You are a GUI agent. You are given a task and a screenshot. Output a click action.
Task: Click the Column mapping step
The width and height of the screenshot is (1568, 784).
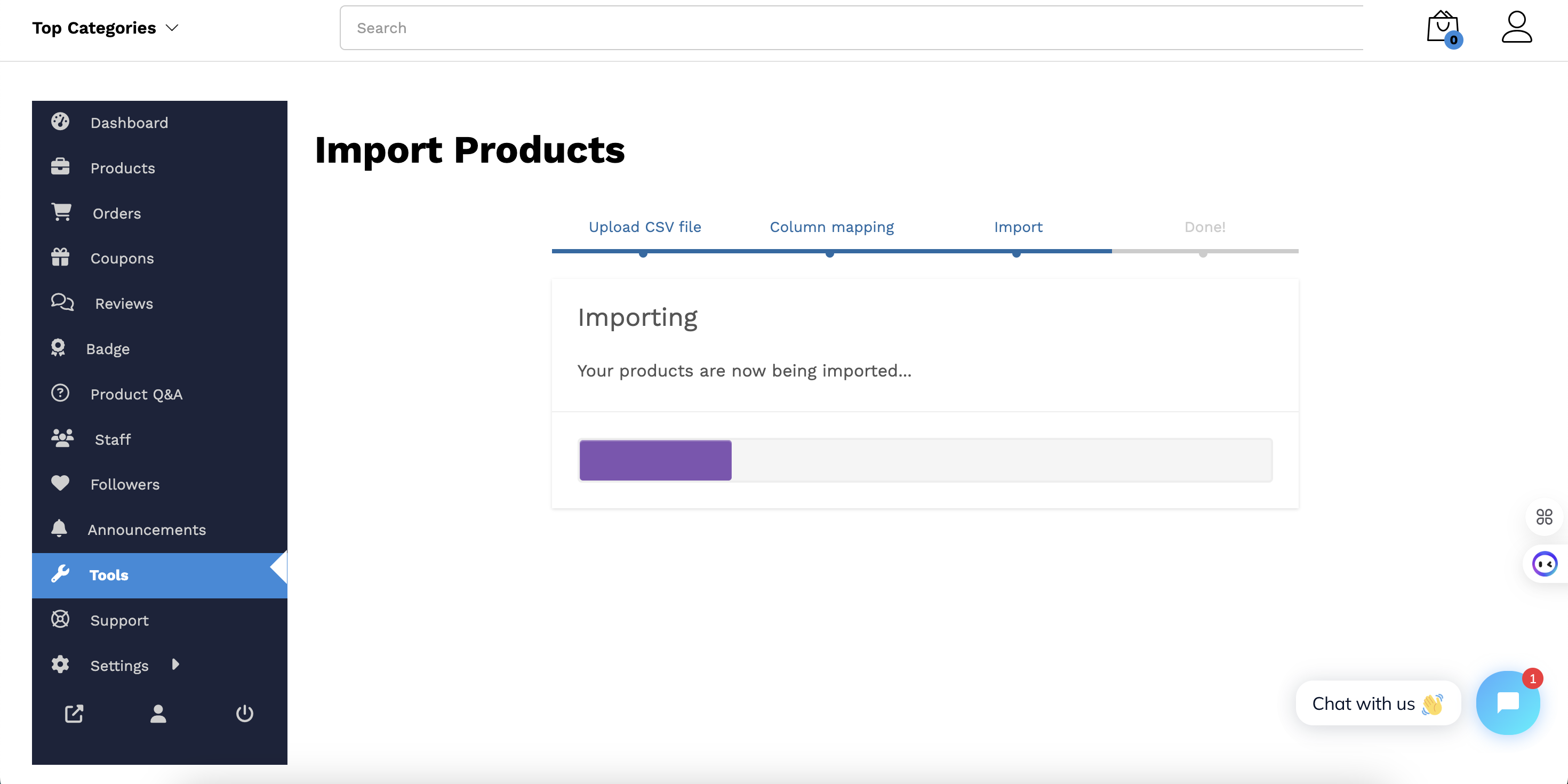coord(831,227)
